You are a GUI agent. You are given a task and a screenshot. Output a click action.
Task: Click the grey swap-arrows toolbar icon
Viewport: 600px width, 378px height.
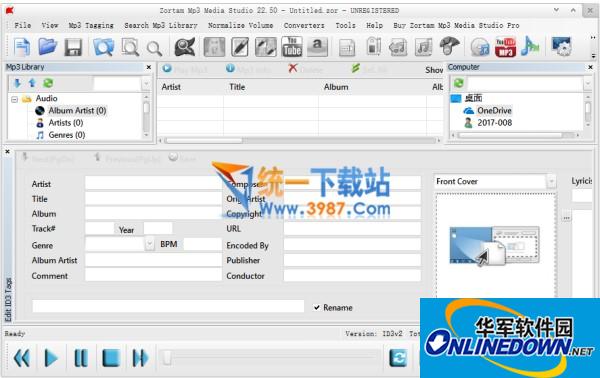pyautogui.click(x=266, y=47)
